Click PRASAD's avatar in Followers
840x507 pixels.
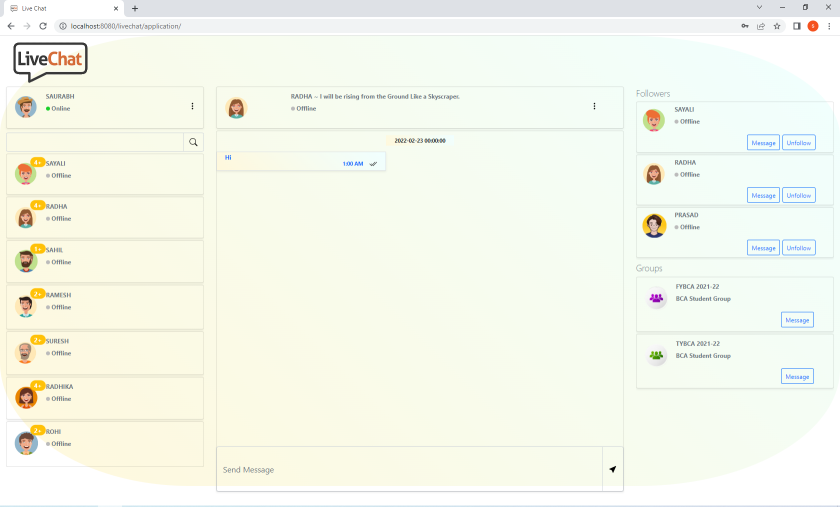click(654, 226)
